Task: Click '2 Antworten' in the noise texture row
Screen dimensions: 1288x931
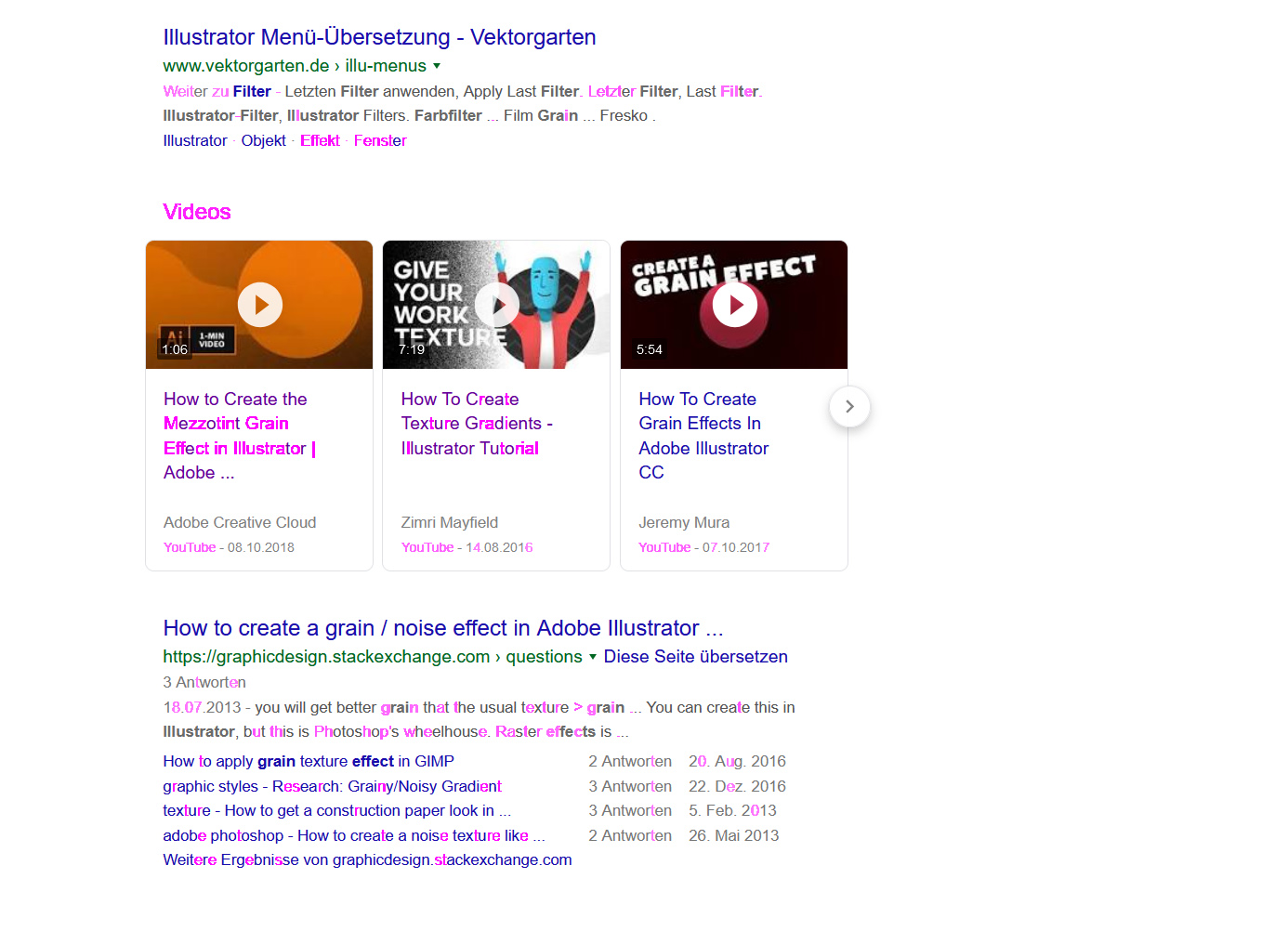Action: point(630,835)
